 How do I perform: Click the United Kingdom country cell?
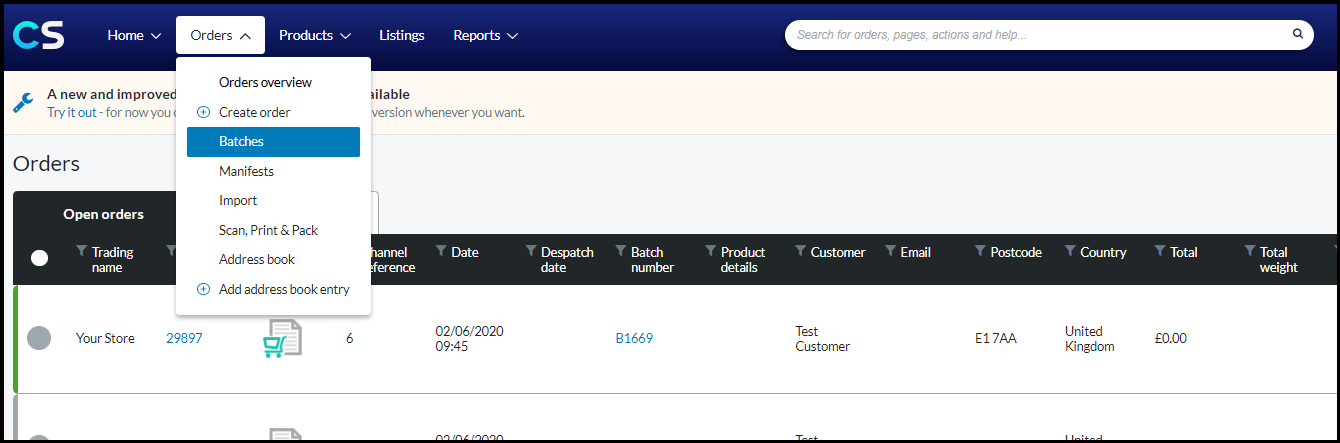[1089, 338]
